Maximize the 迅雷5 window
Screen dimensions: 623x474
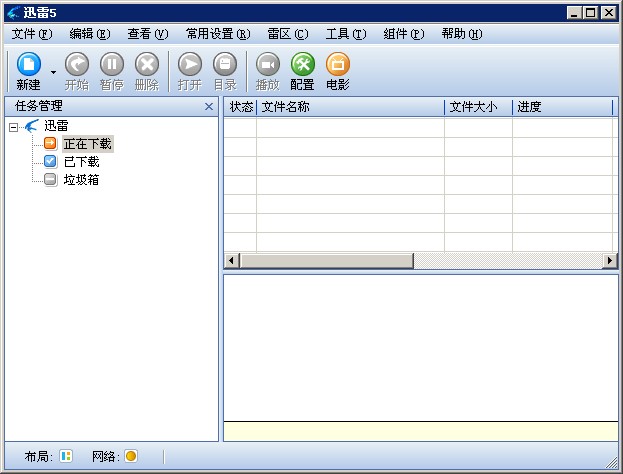coord(590,13)
